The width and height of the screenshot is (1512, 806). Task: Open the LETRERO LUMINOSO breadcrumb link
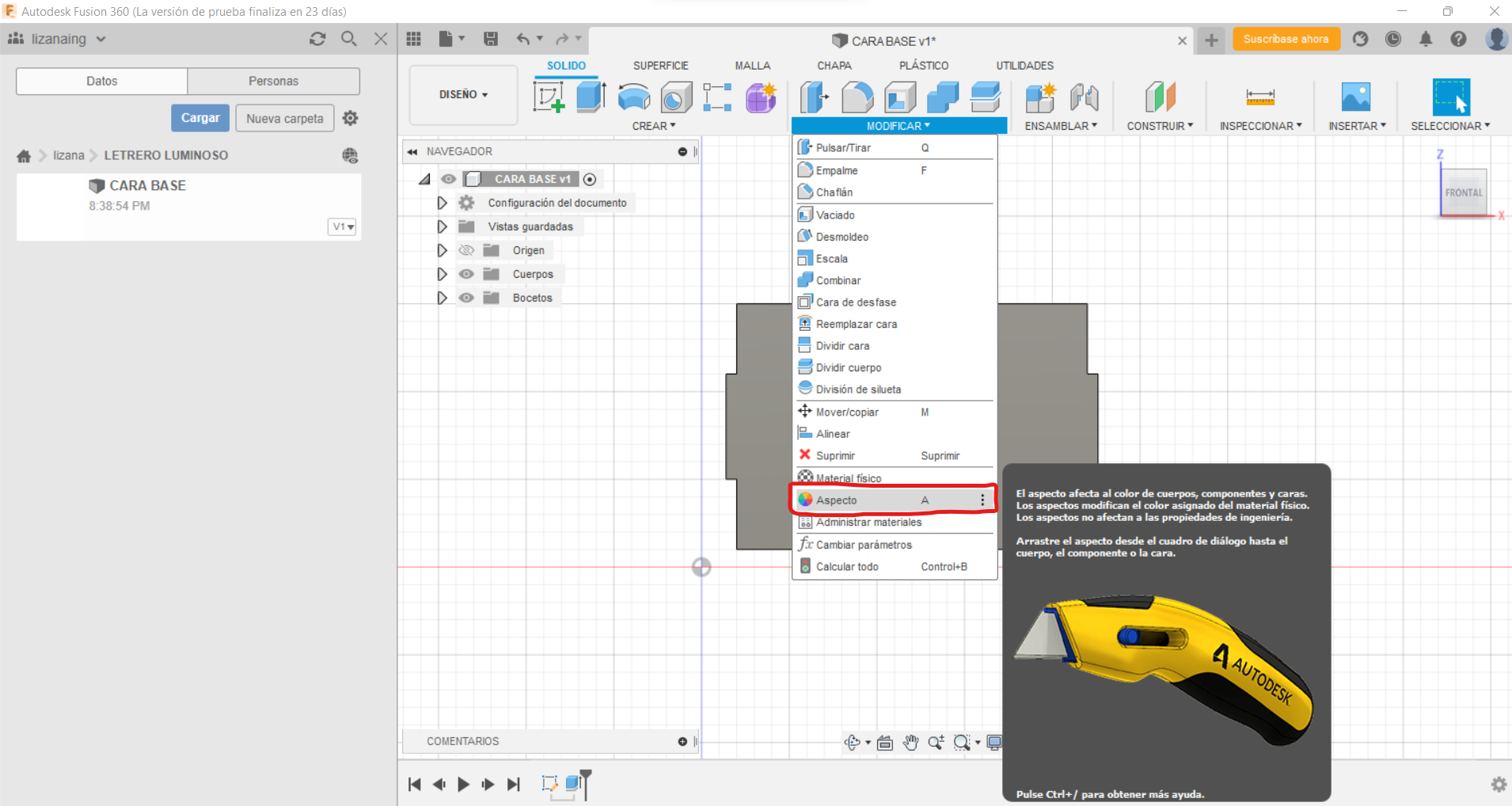[166, 155]
